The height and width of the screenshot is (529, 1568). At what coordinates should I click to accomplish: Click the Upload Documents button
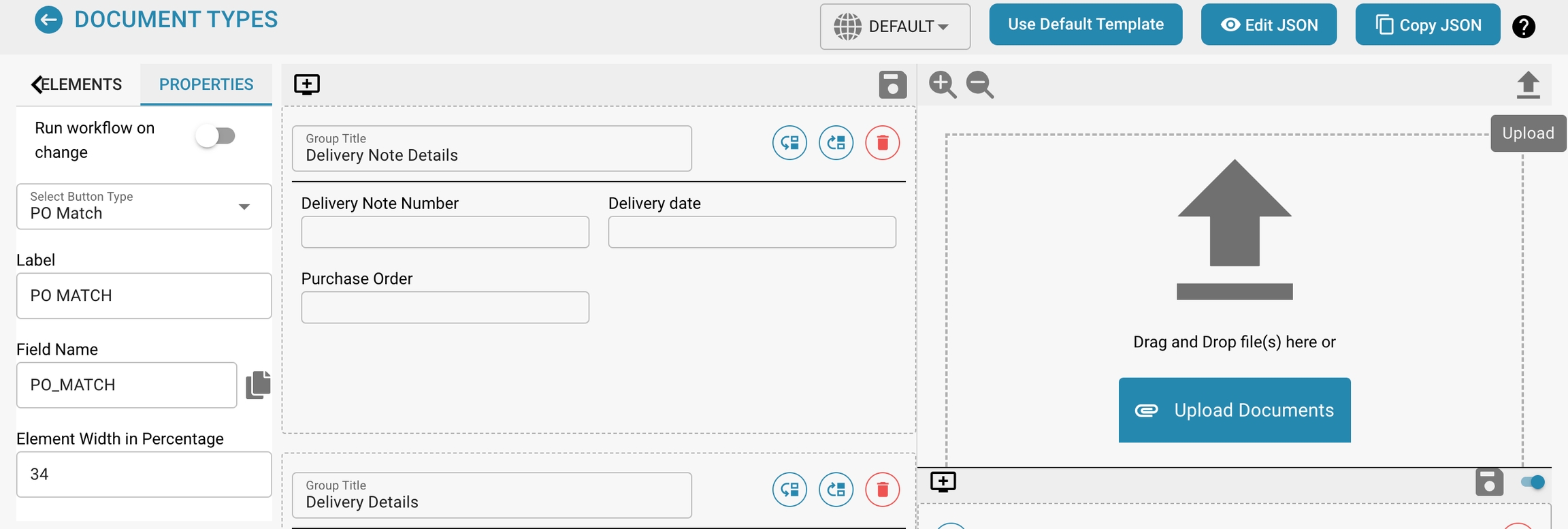tap(1234, 410)
